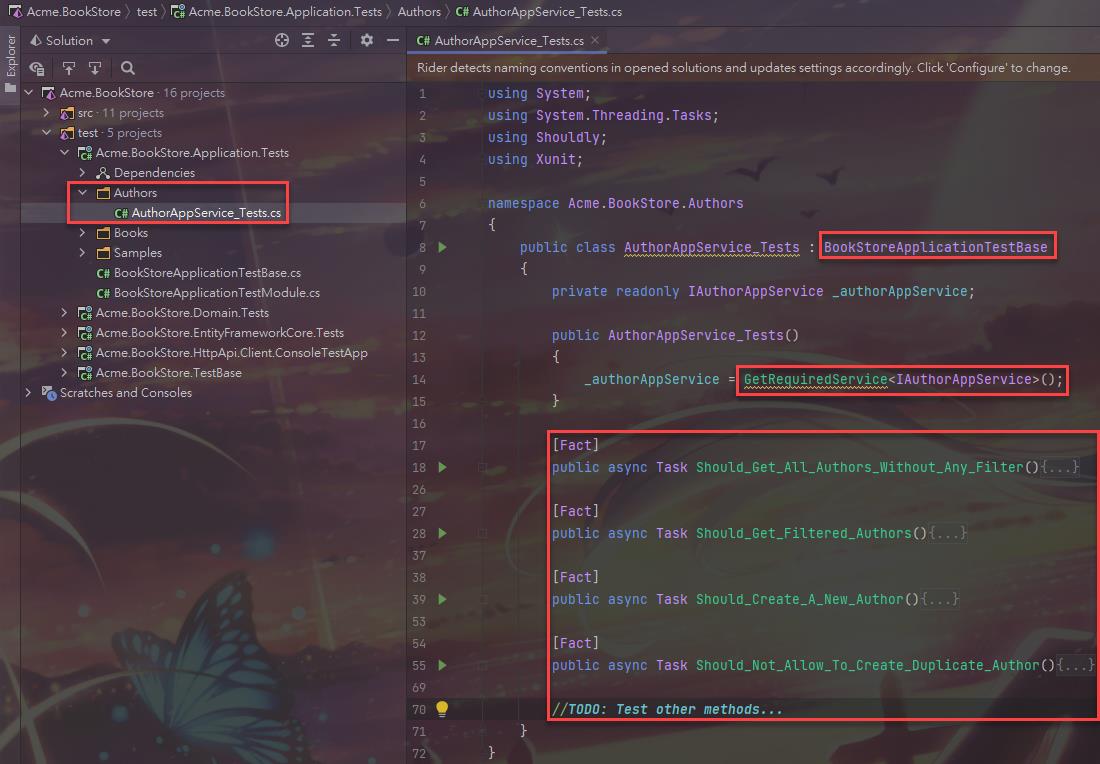Viewport: 1100px width, 764px height.
Task: Close the AuthorAppService_Tests.cs tab
Action: [x=595, y=41]
